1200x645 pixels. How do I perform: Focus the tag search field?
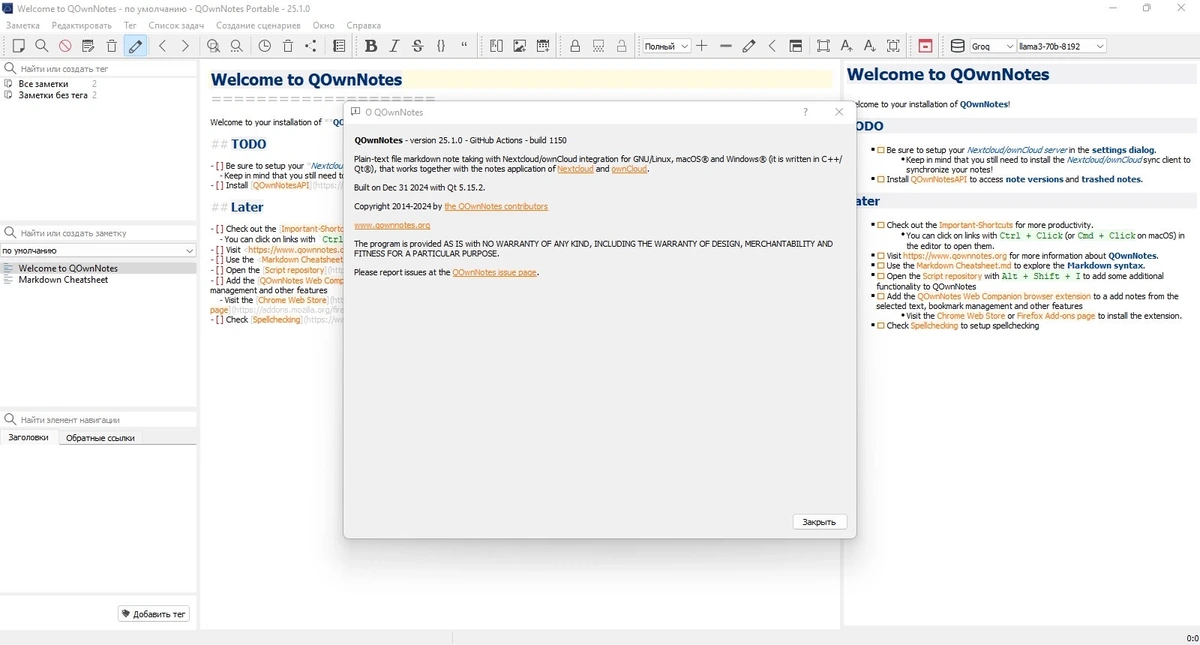pos(106,68)
